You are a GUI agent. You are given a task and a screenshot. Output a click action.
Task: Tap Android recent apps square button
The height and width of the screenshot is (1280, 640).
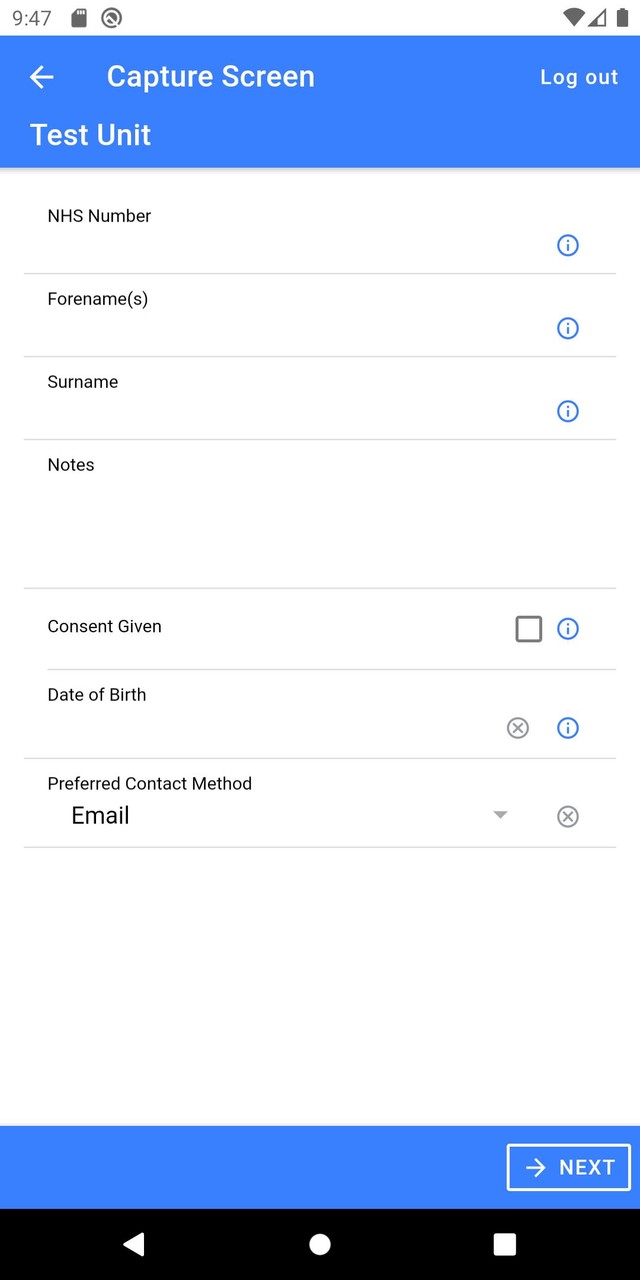coord(505,1244)
